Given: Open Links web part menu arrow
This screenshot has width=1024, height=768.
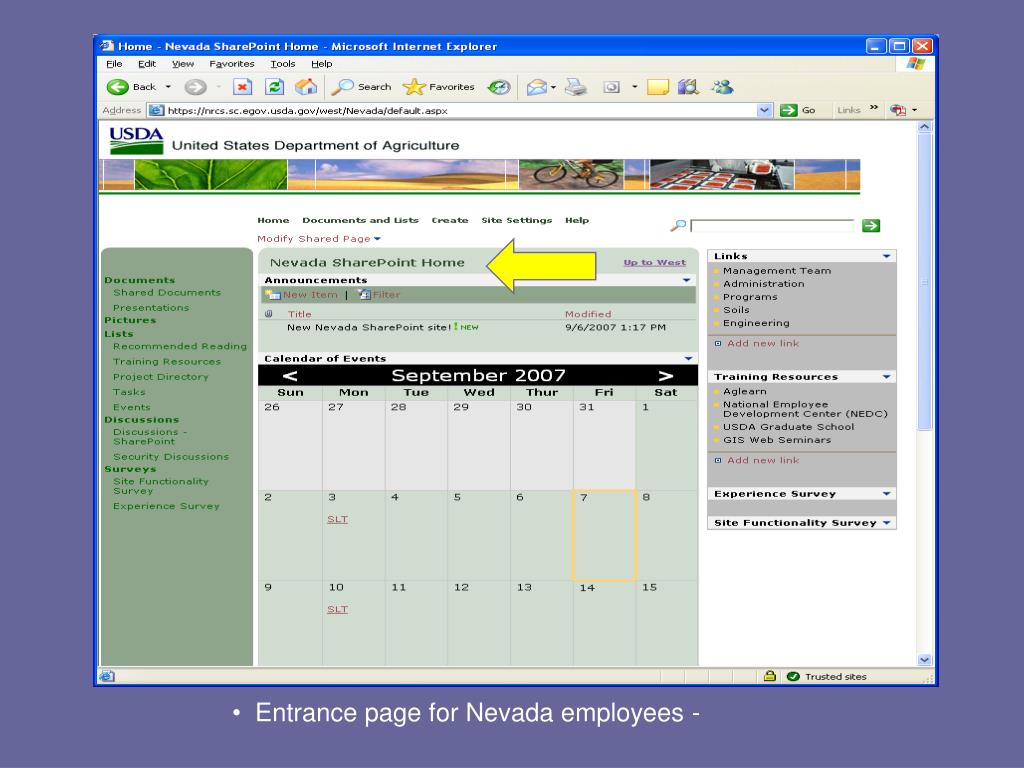Looking at the screenshot, I should click(886, 256).
